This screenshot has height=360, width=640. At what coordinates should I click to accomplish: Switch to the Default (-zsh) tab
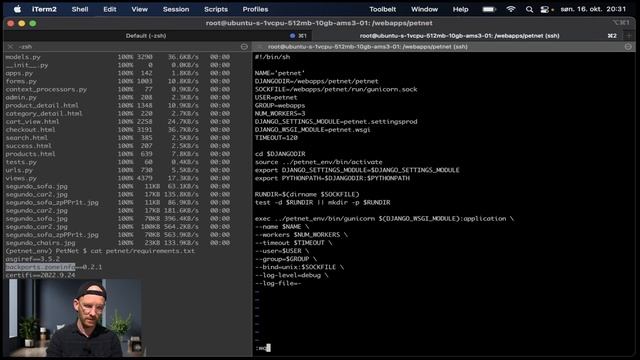pyautogui.click(x=146, y=36)
